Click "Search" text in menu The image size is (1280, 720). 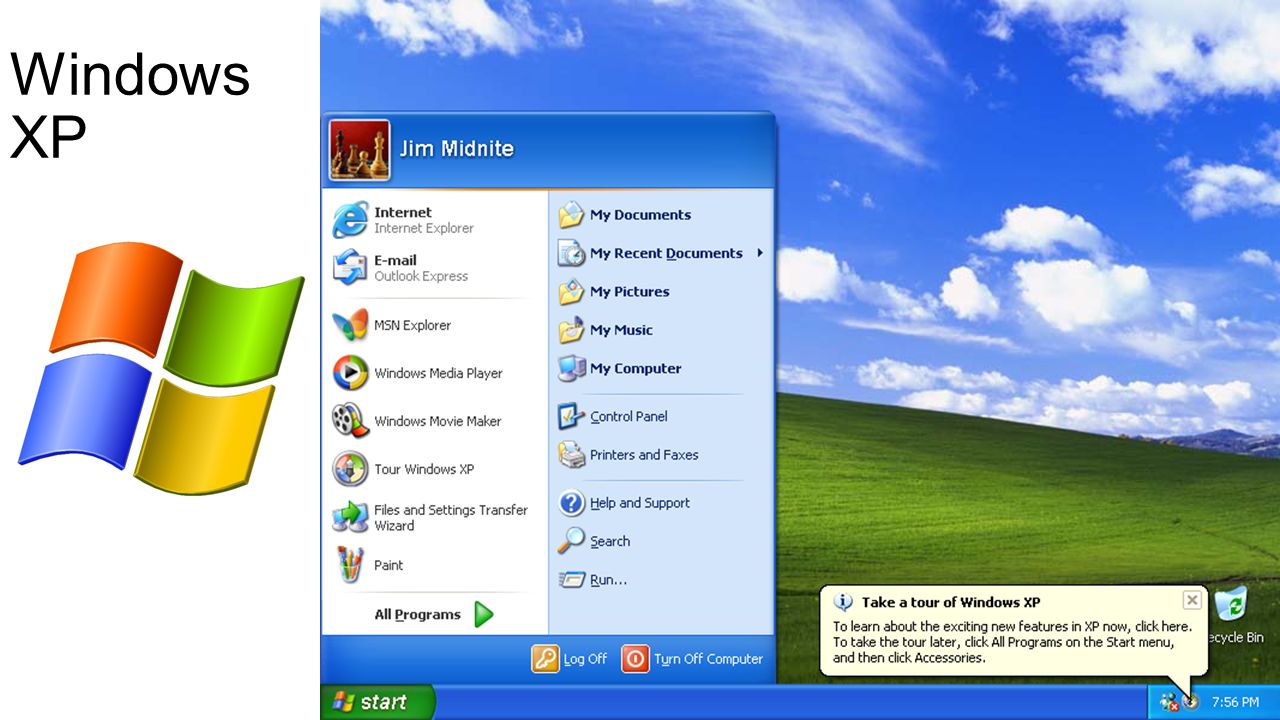(x=610, y=541)
